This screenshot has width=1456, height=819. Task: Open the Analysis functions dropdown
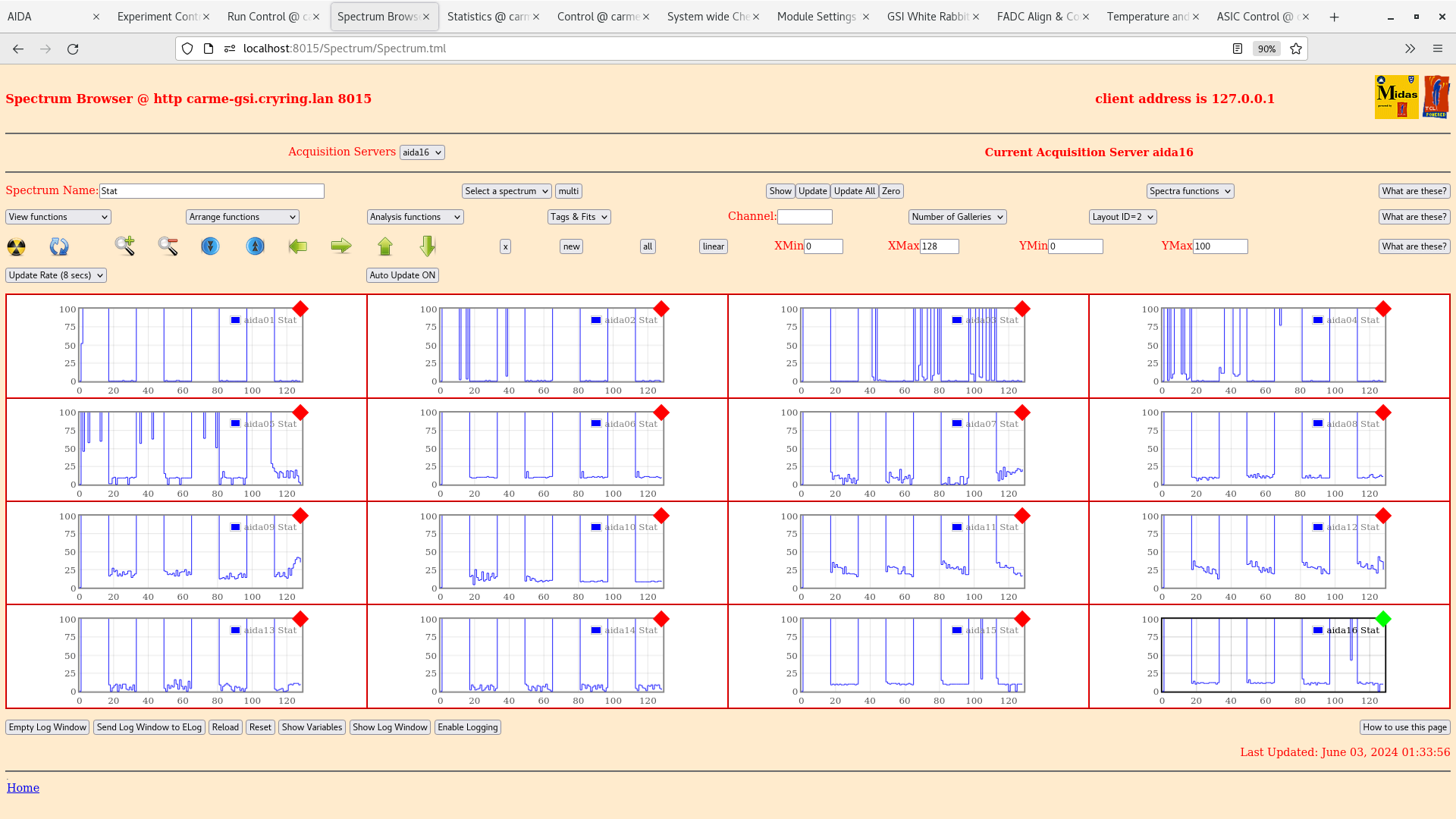point(415,217)
